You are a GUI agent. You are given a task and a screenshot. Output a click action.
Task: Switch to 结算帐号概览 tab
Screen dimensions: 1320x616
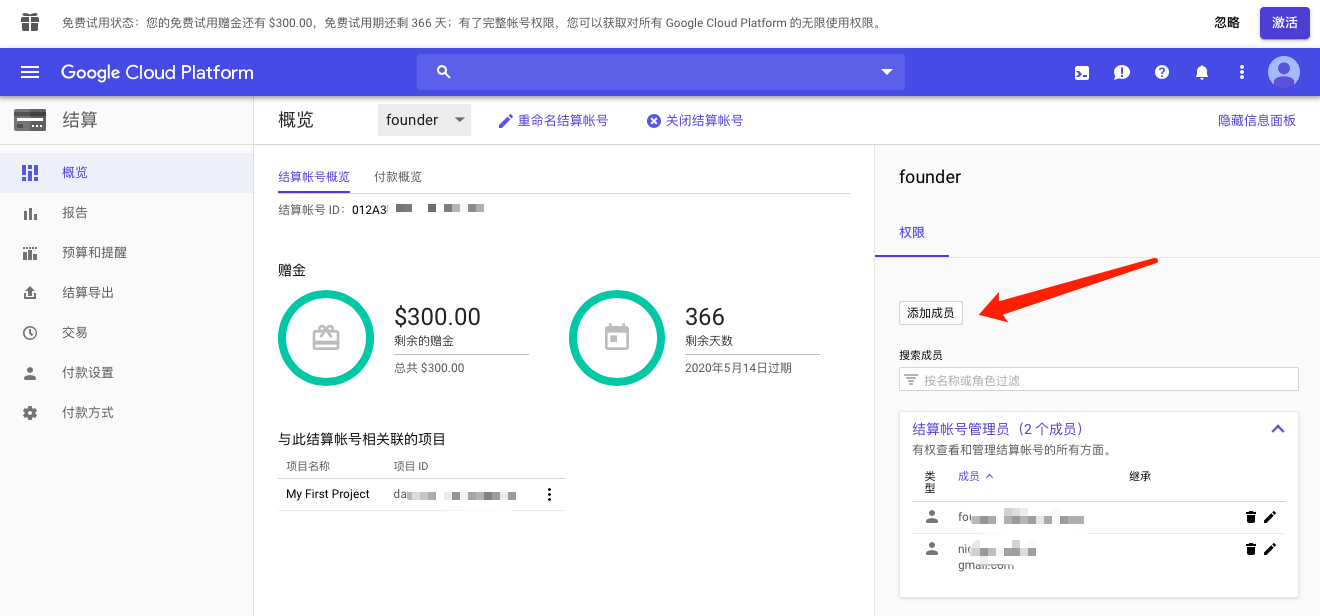point(314,177)
